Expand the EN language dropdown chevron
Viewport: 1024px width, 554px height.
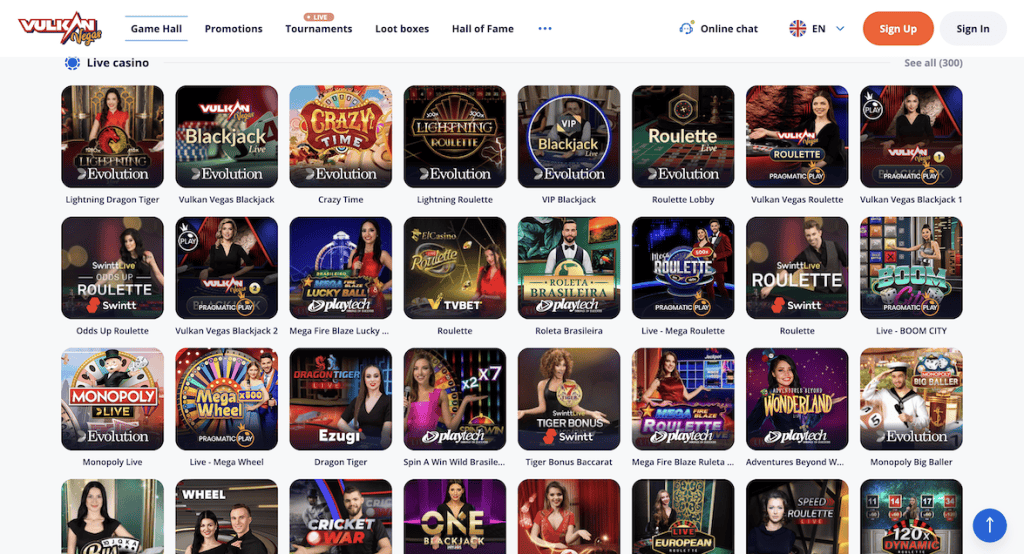coord(840,29)
